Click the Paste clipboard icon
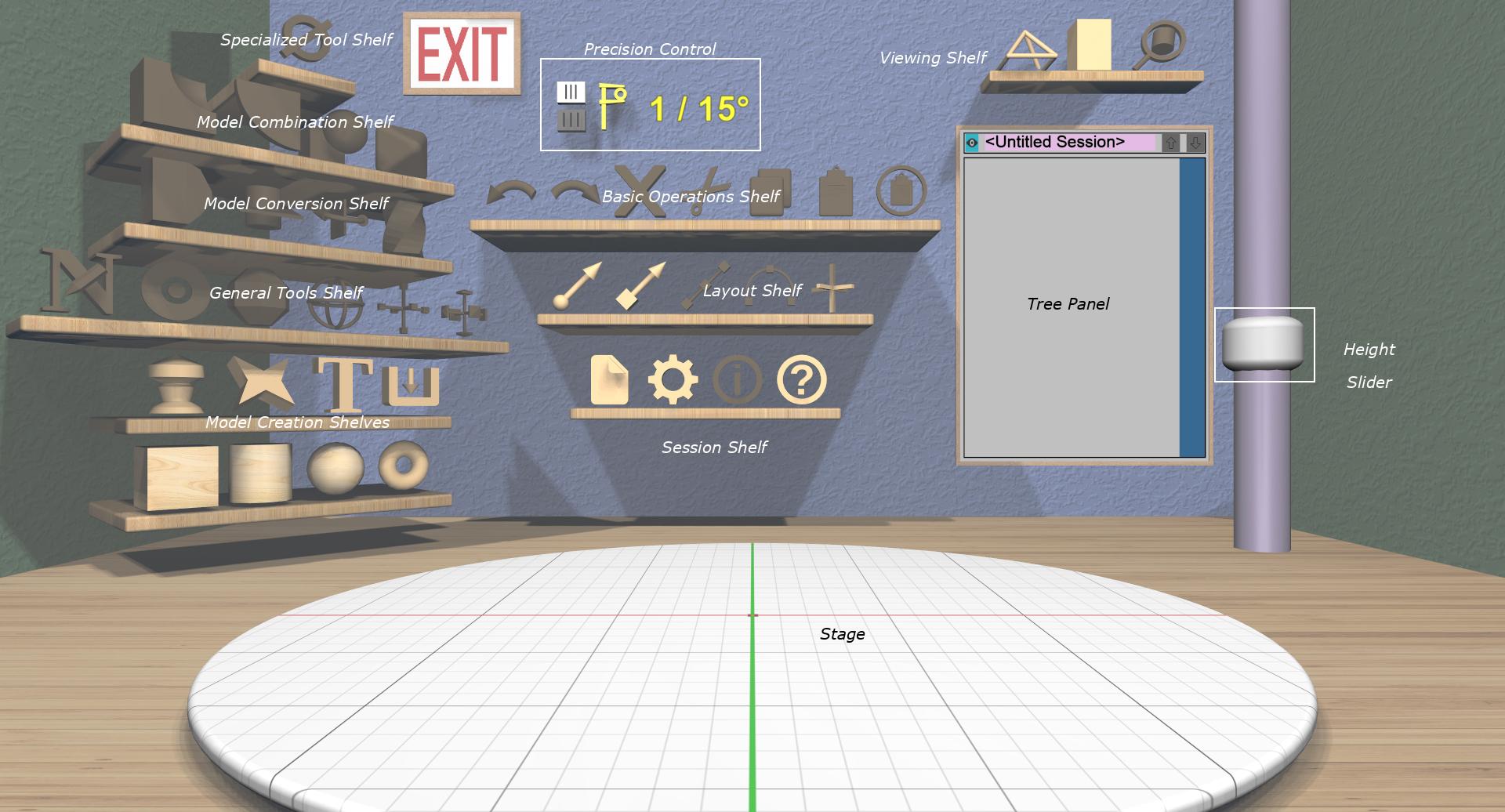Image resolution: width=1505 pixels, height=812 pixels. pos(836,191)
